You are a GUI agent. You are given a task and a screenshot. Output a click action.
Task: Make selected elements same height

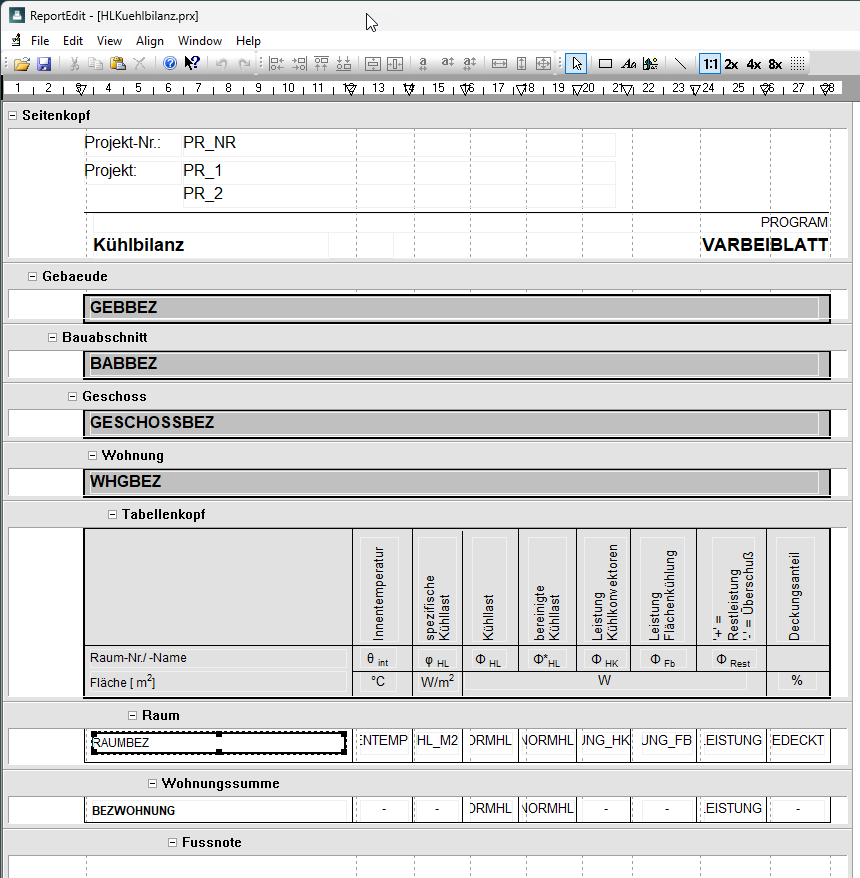(521, 64)
